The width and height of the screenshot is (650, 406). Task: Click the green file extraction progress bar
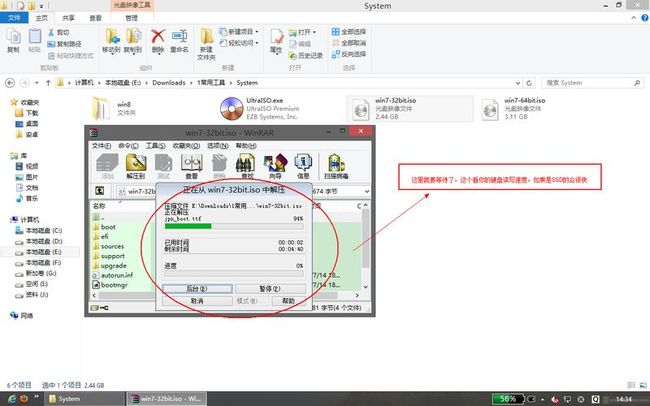(x=234, y=226)
